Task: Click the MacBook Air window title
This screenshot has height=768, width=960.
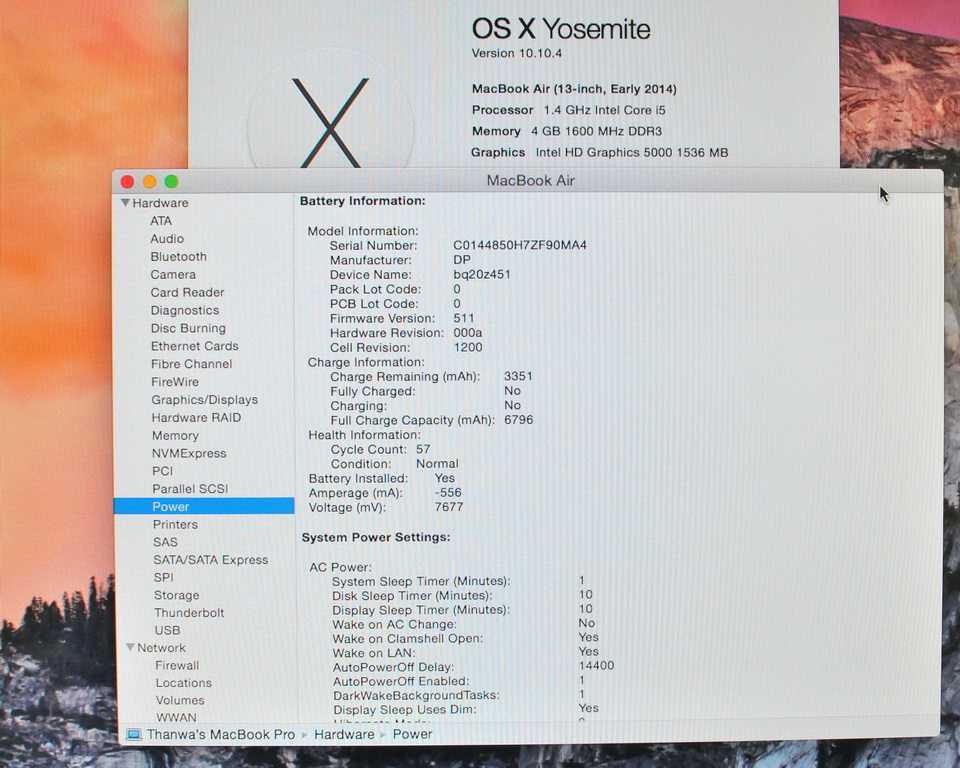Action: pos(531,181)
